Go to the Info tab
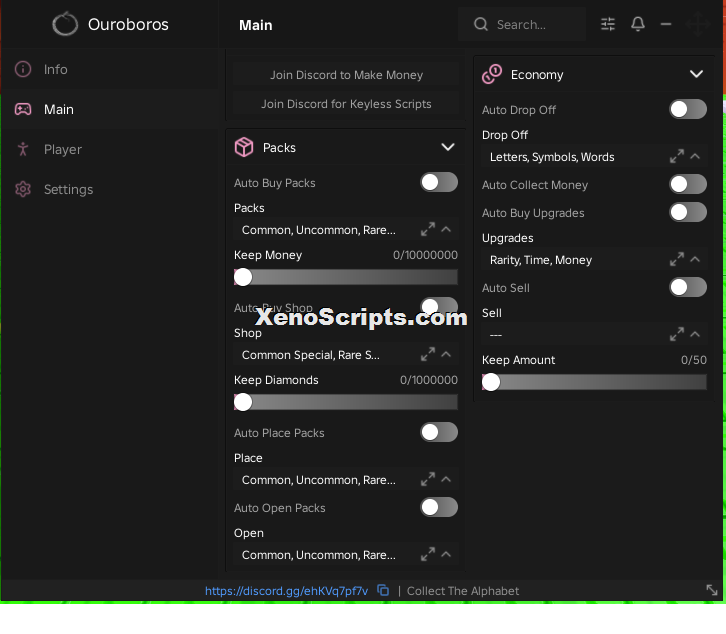 coord(109,69)
